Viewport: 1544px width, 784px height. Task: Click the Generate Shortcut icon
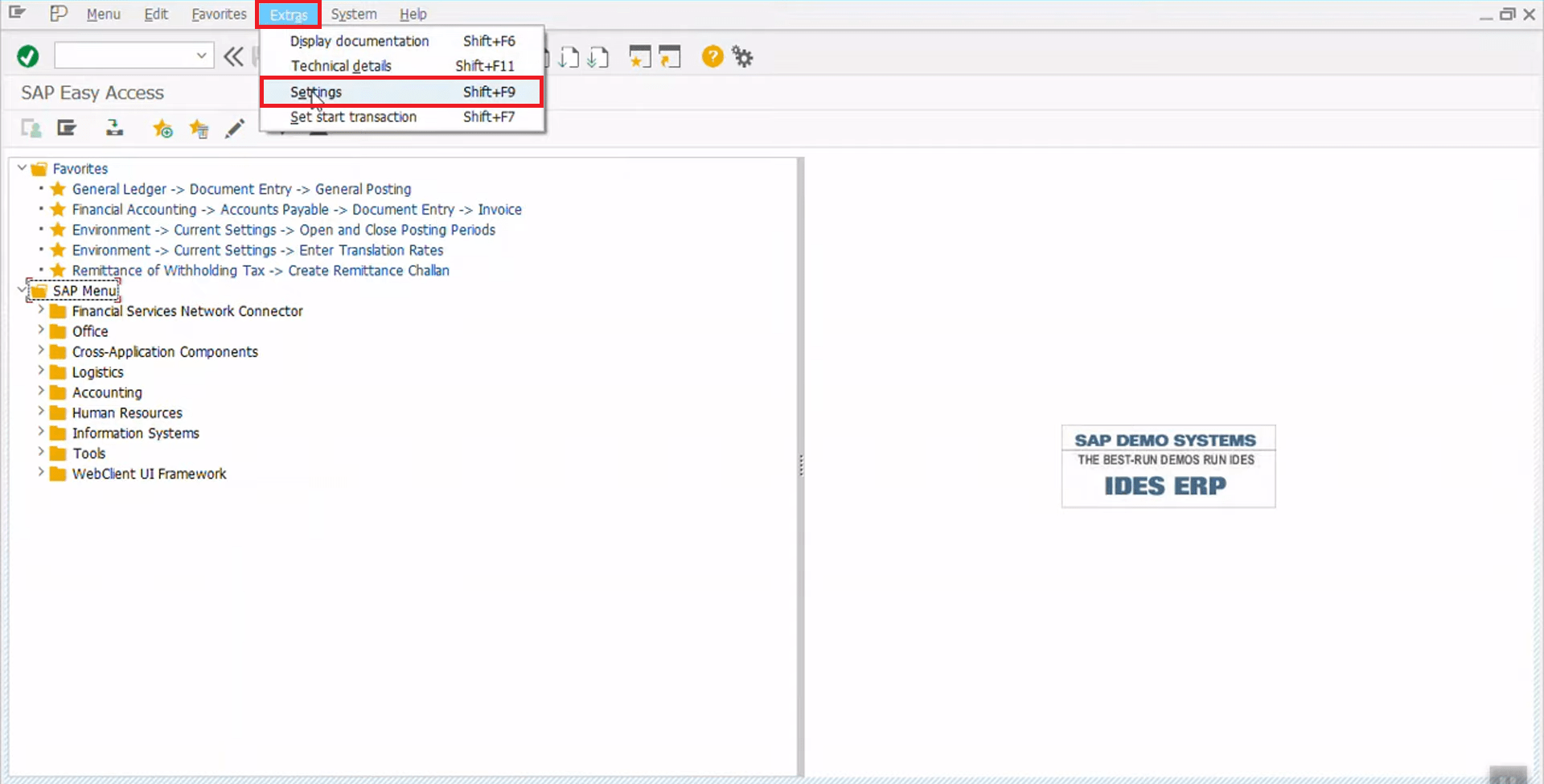(671, 56)
